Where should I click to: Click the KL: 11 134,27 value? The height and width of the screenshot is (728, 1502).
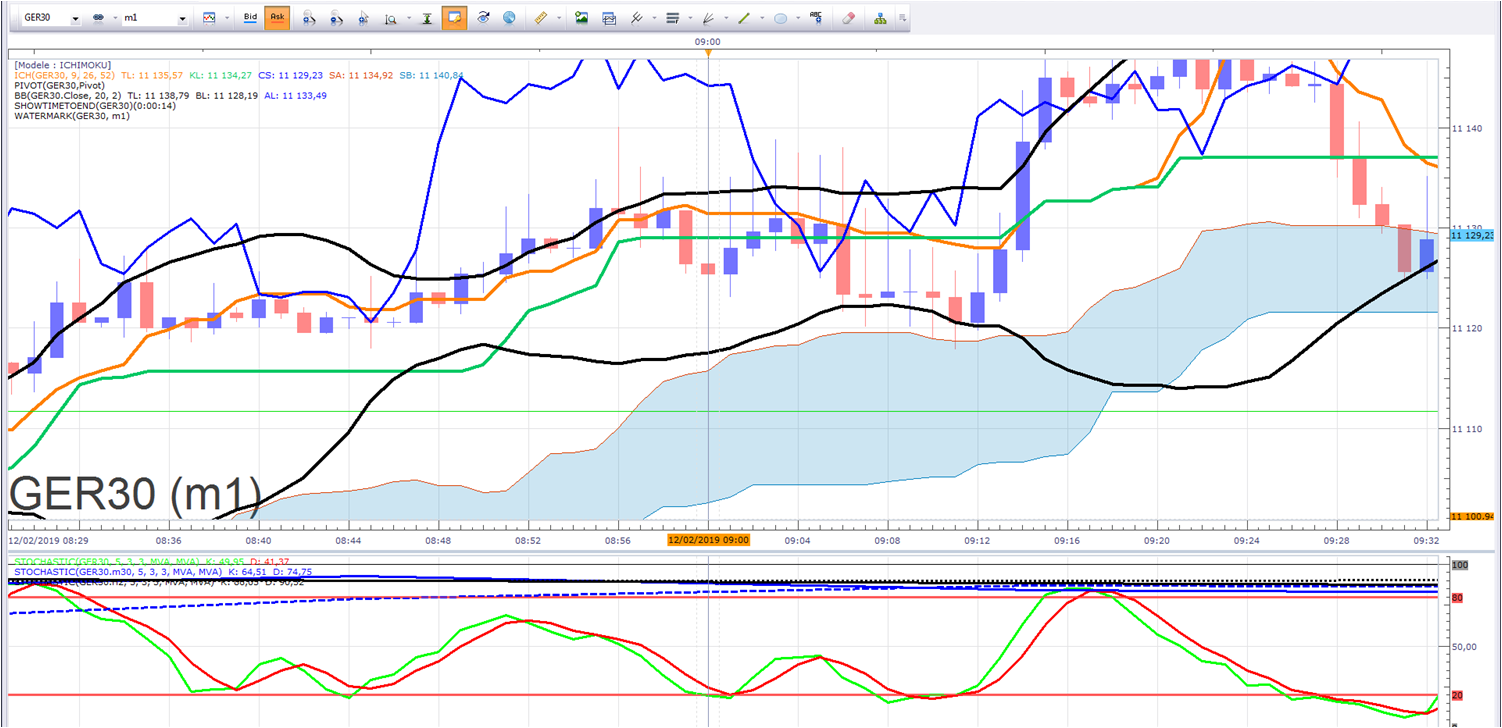[x=220, y=76]
